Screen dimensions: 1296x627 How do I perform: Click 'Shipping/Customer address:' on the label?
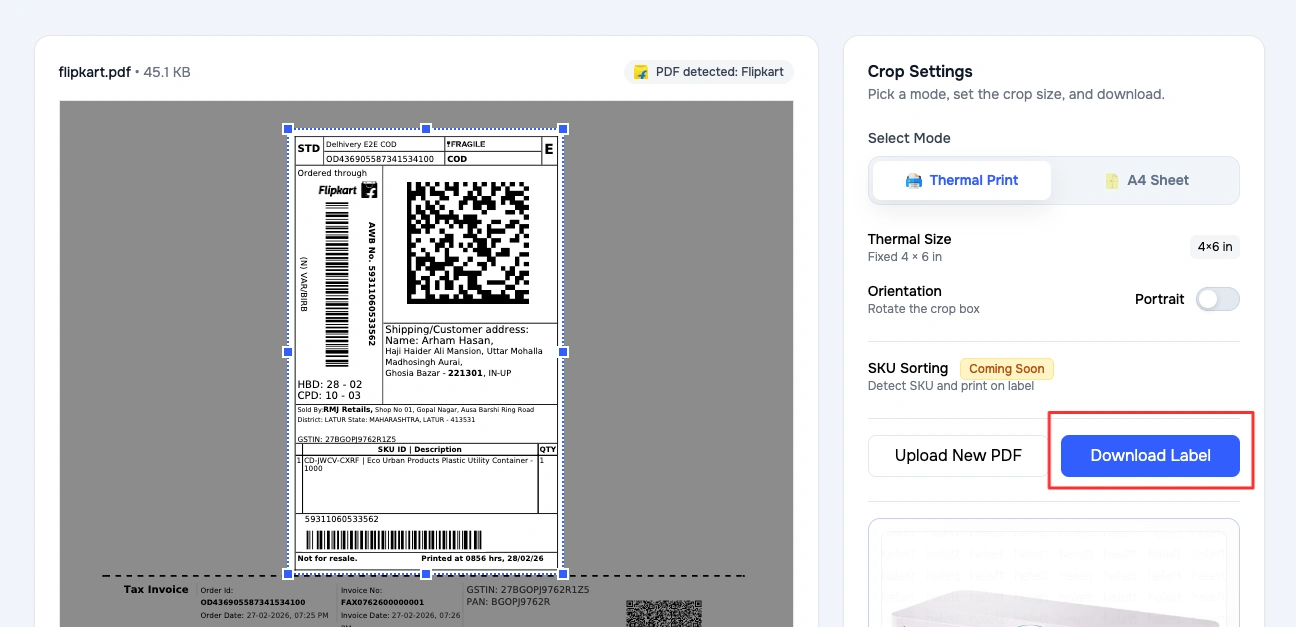point(457,330)
